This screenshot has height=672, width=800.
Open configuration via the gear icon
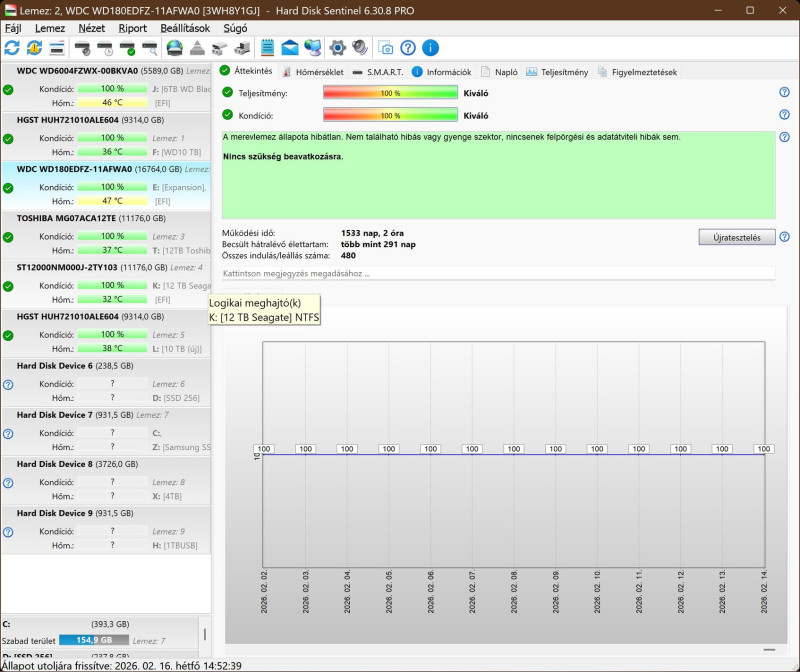click(337, 48)
